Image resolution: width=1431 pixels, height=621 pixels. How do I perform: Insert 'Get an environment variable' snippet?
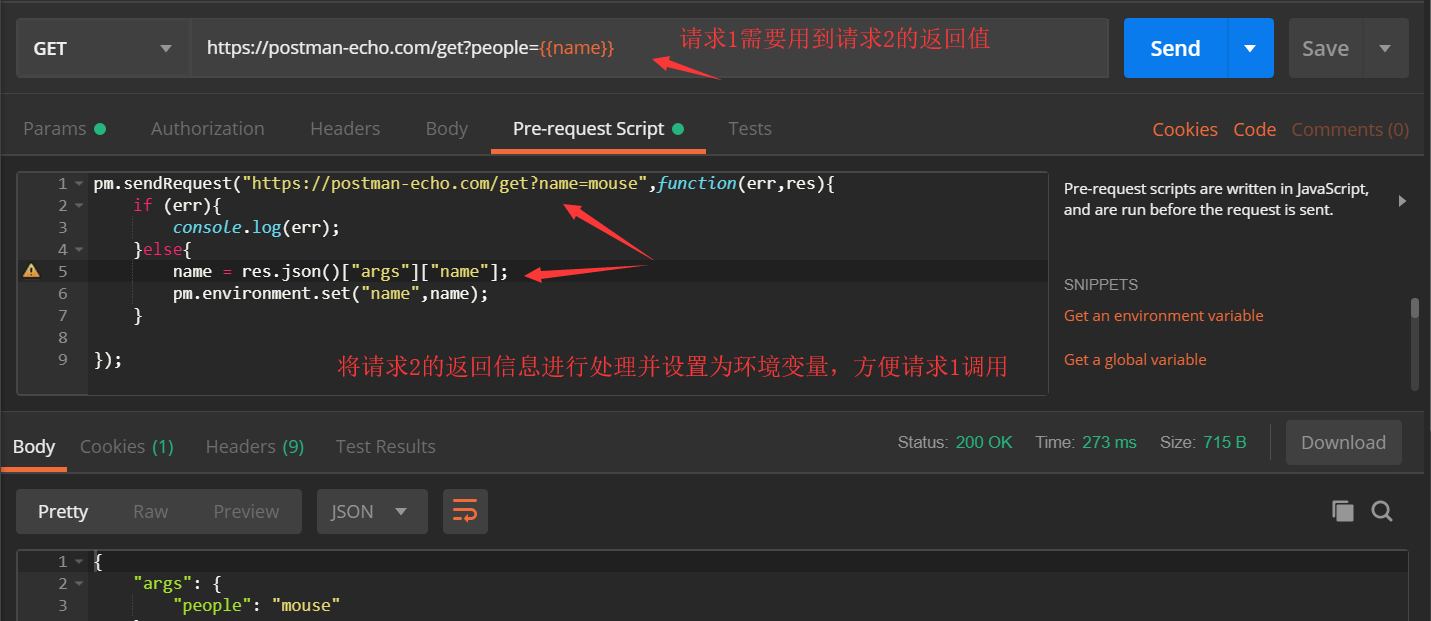1164,315
